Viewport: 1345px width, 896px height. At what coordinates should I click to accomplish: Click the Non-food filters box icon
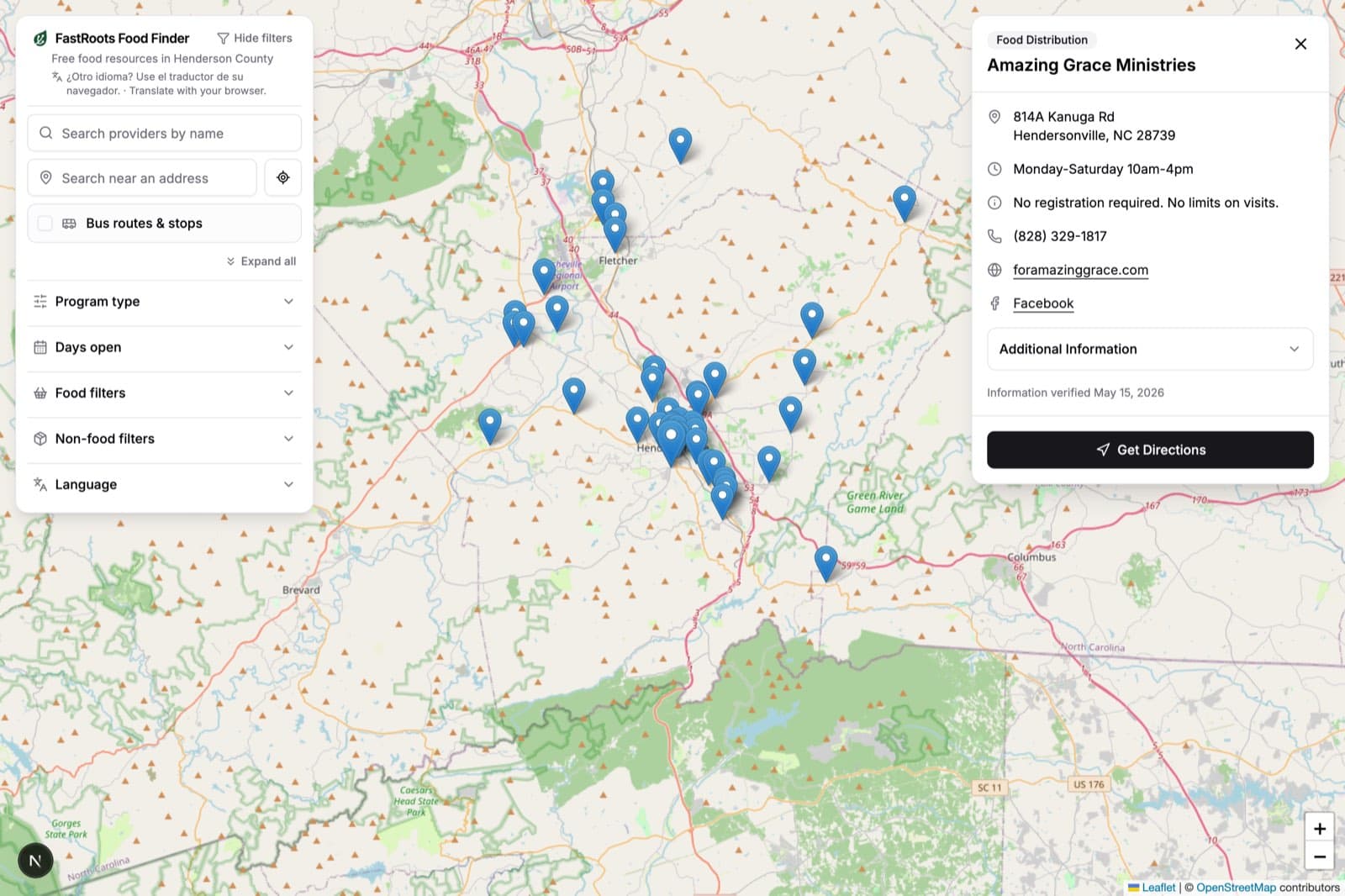click(40, 439)
